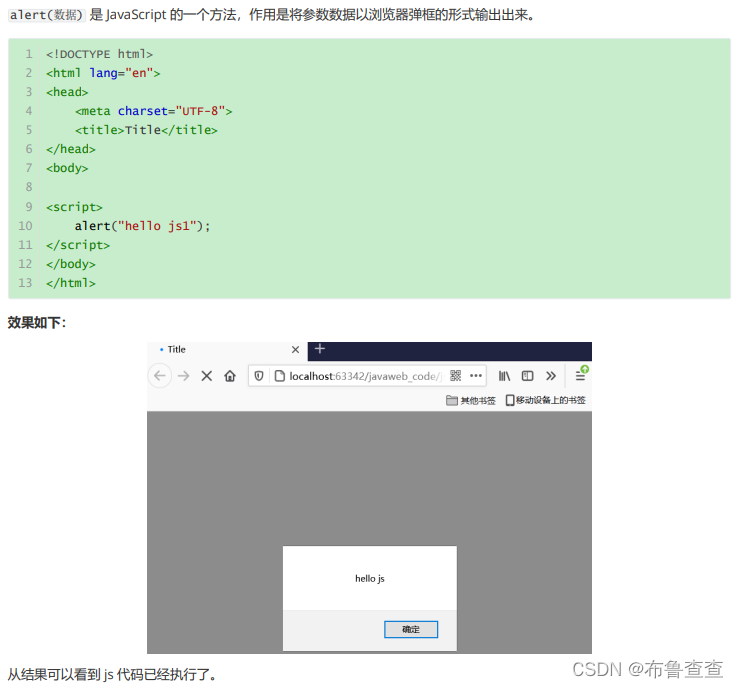The height and width of the screenshot is (688, 738).
Task: Click the closing </script> tag line
Action: pos(78,245)
